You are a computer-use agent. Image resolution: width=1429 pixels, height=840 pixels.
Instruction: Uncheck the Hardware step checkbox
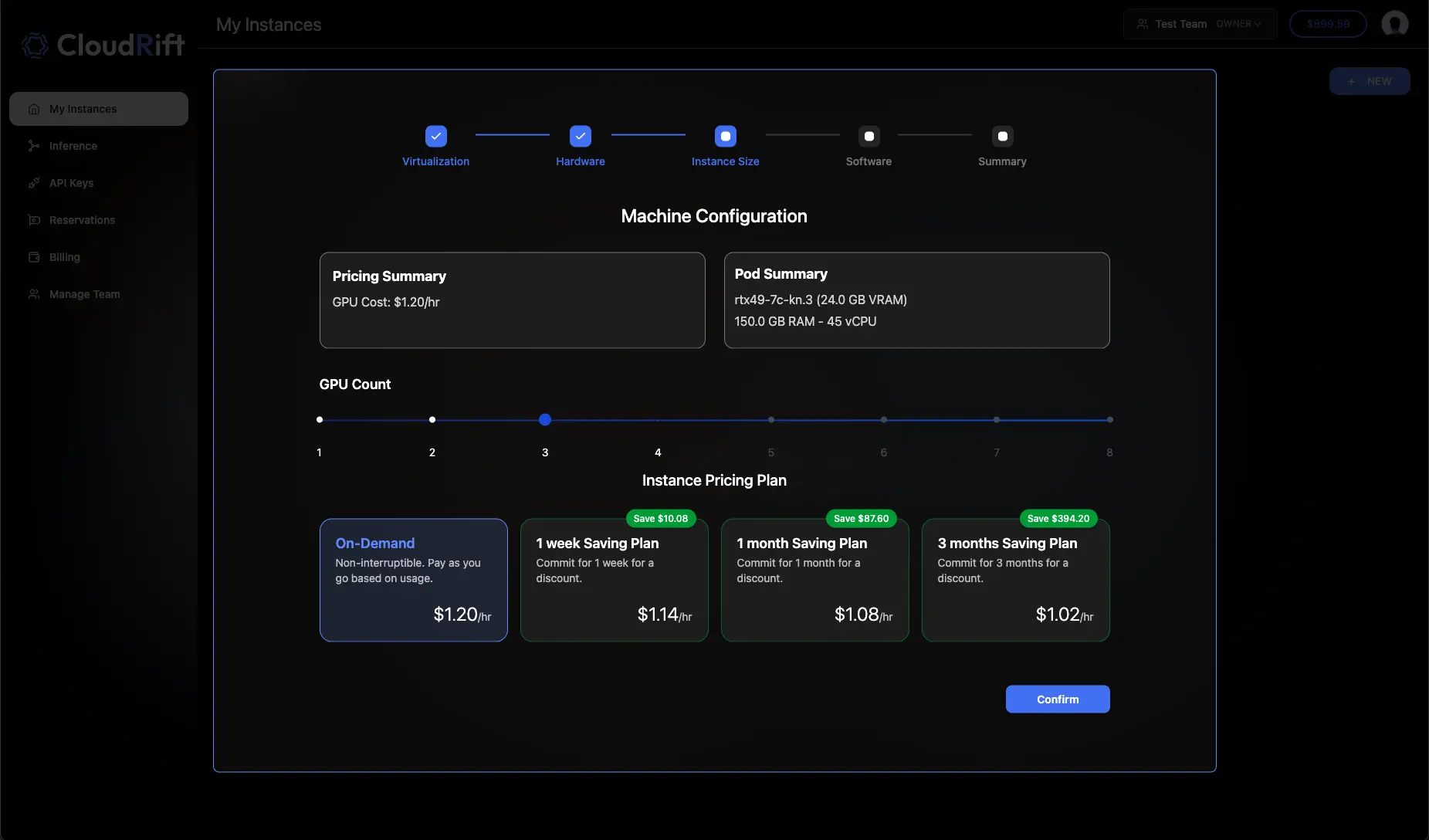580,136
